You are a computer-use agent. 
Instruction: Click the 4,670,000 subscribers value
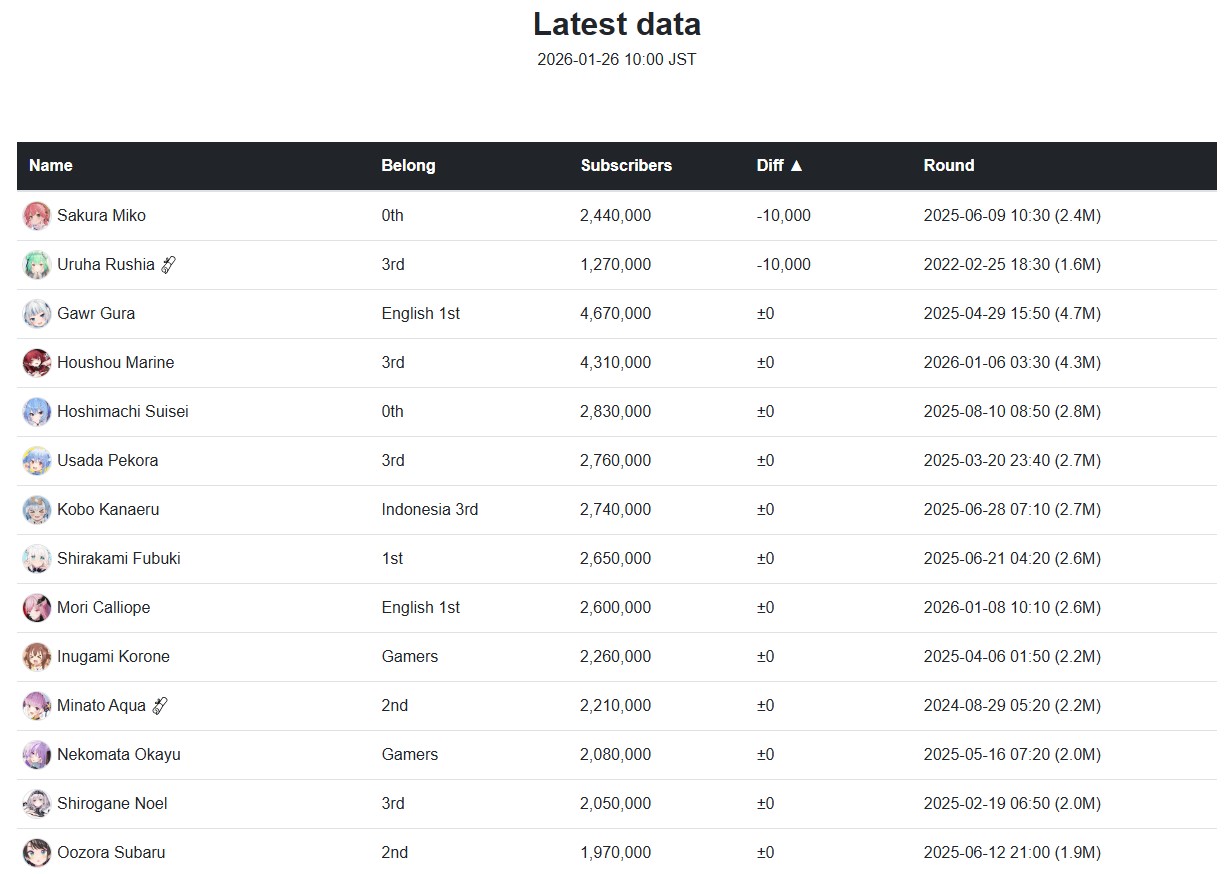(615, 314)
